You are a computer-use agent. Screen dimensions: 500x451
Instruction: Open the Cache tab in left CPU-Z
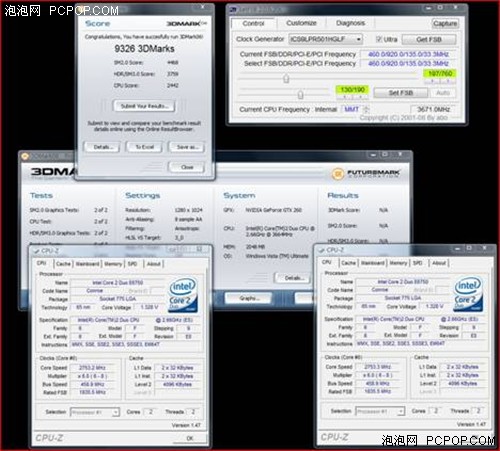[x=63, y=264]
